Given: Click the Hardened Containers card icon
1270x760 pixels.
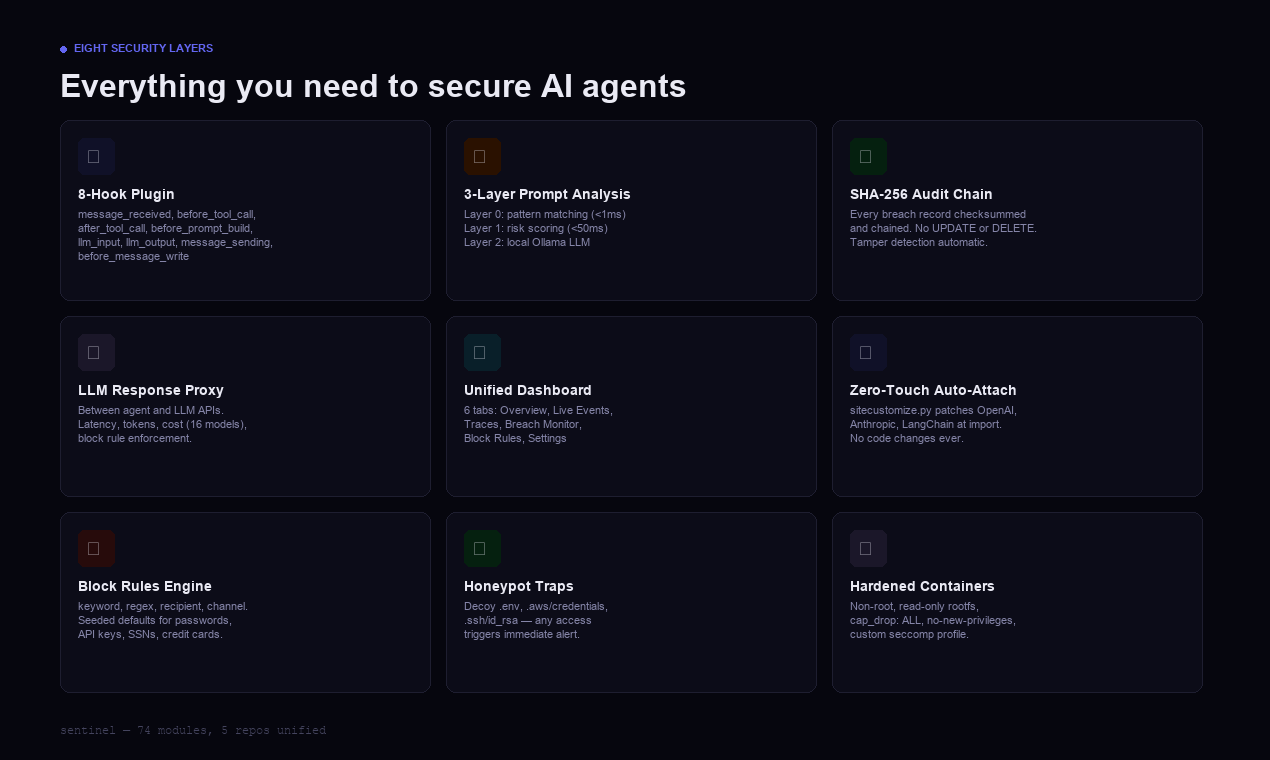Looking at the screenshot, I should click(868, 549).
